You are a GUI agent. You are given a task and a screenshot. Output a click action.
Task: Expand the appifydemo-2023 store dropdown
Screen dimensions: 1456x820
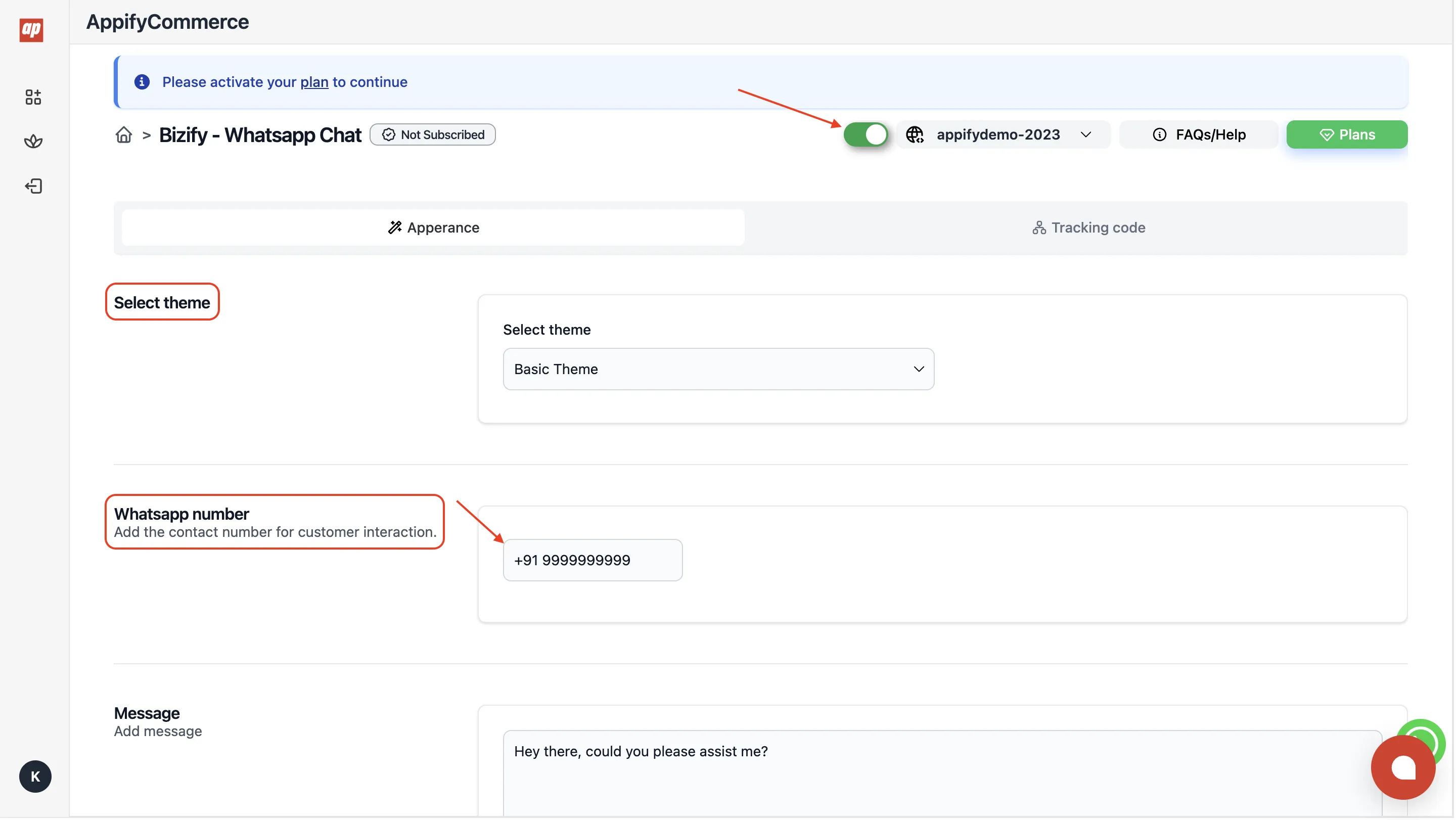click(1004, 134)
